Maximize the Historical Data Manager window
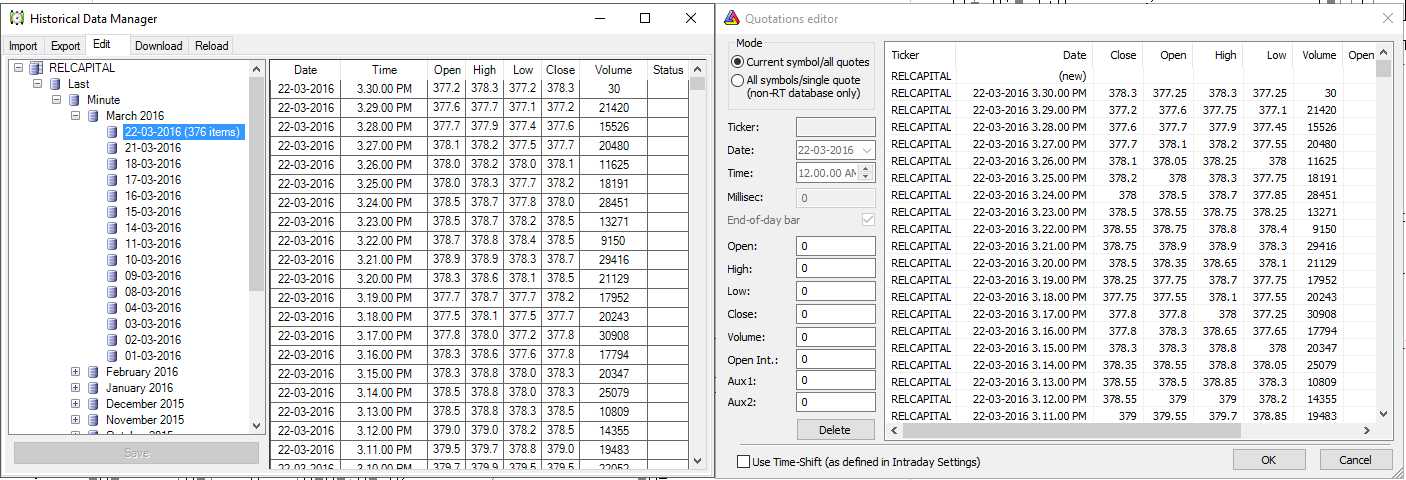Viewport: 1406px width, 480px height. [645, 18]
